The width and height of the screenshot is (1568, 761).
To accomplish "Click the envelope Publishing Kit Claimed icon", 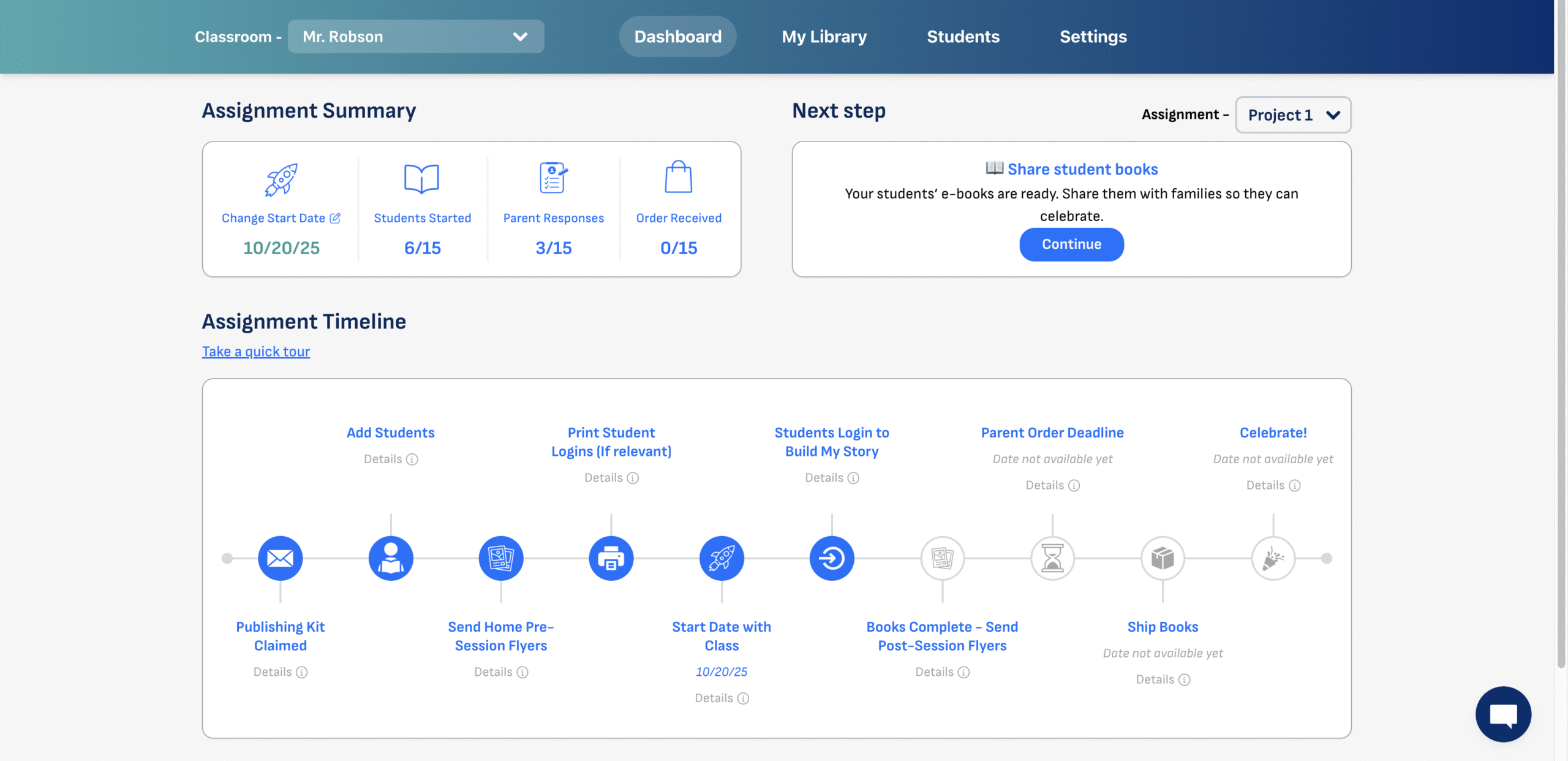I will (280, 558).
